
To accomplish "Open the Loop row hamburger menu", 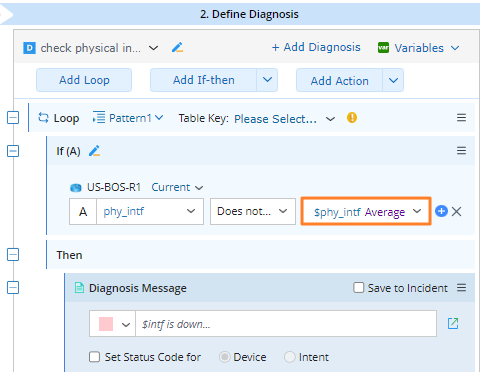I will click(461, 118).
